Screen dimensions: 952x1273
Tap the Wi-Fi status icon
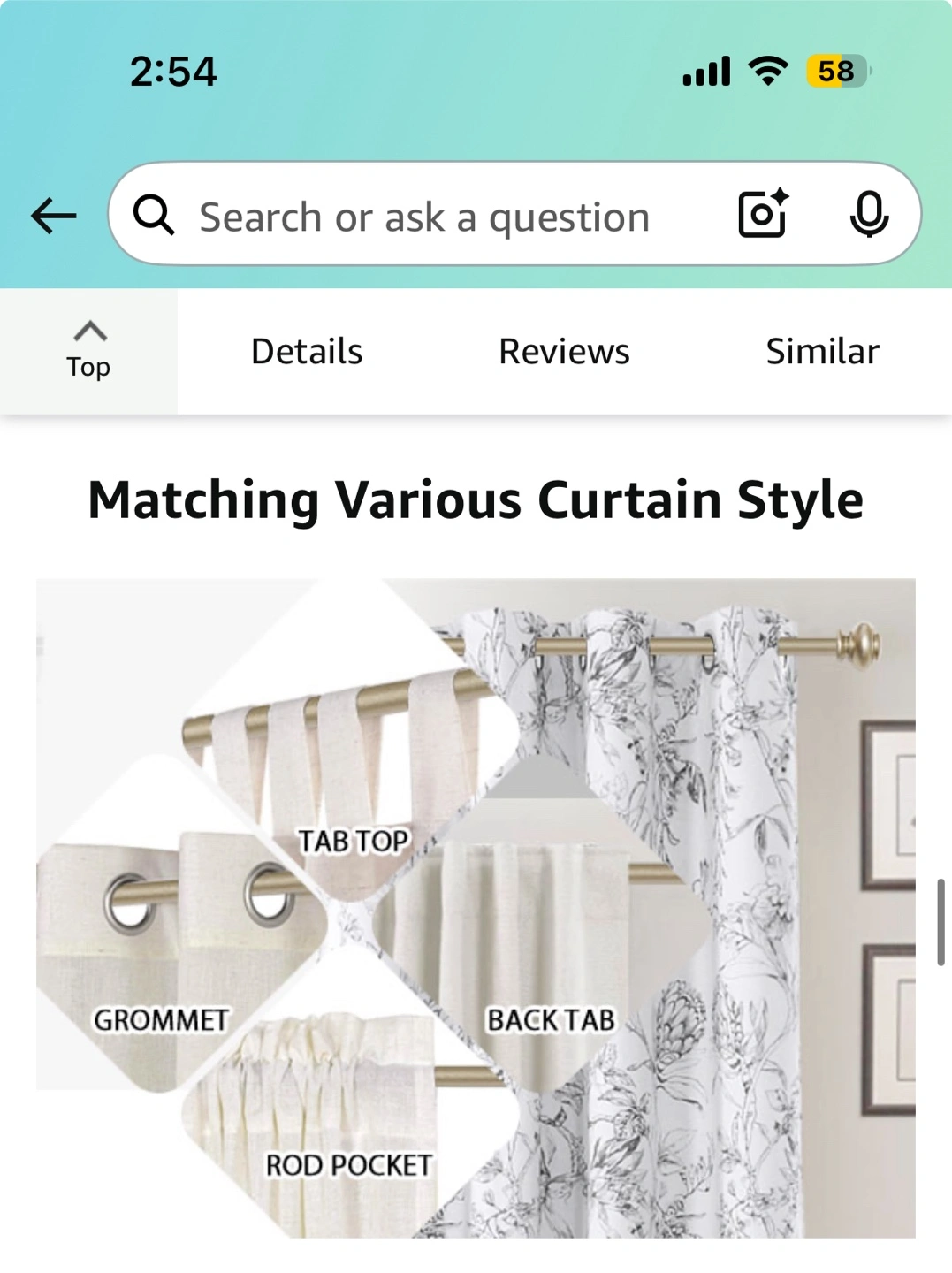pyautogui.click(x=768, y=71)
